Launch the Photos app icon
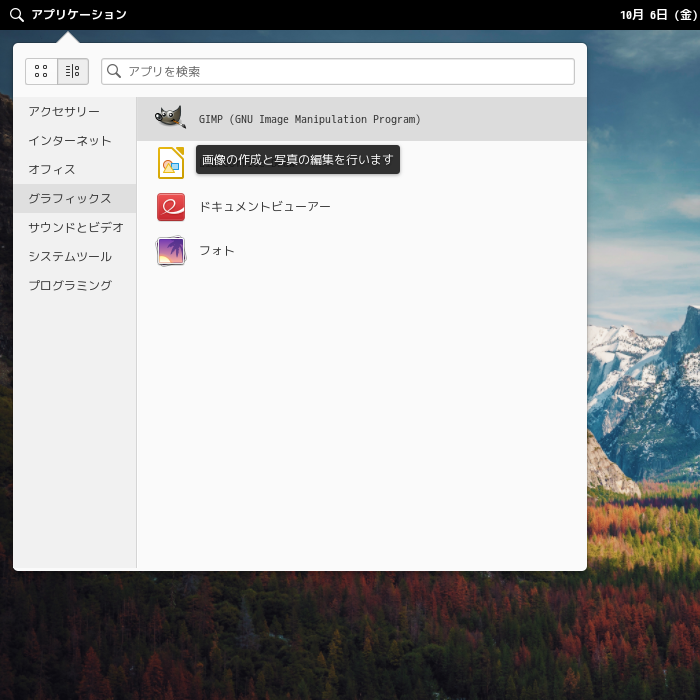 pyautogui.click(x=171, y=251)
